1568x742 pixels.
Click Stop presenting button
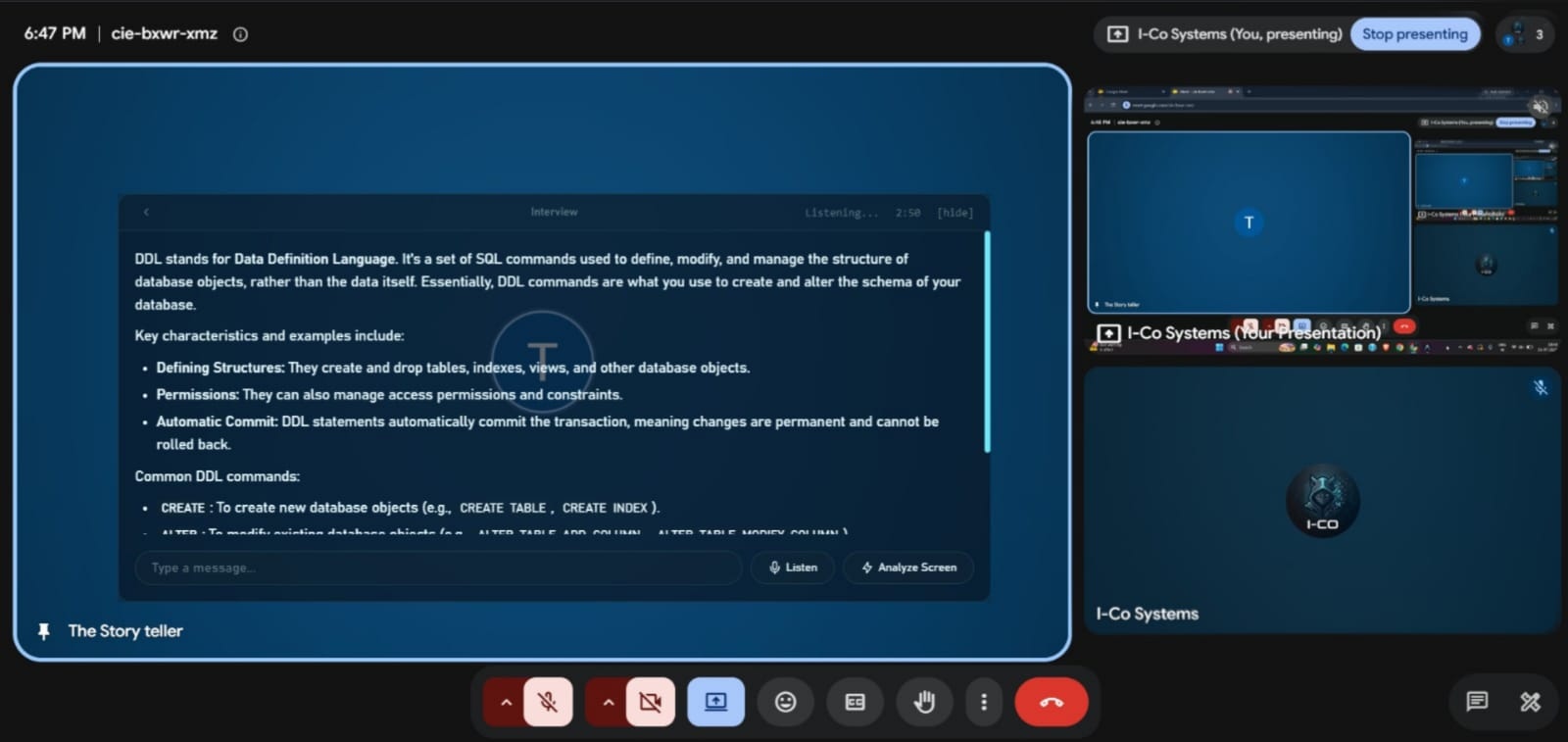[1414, 34]
